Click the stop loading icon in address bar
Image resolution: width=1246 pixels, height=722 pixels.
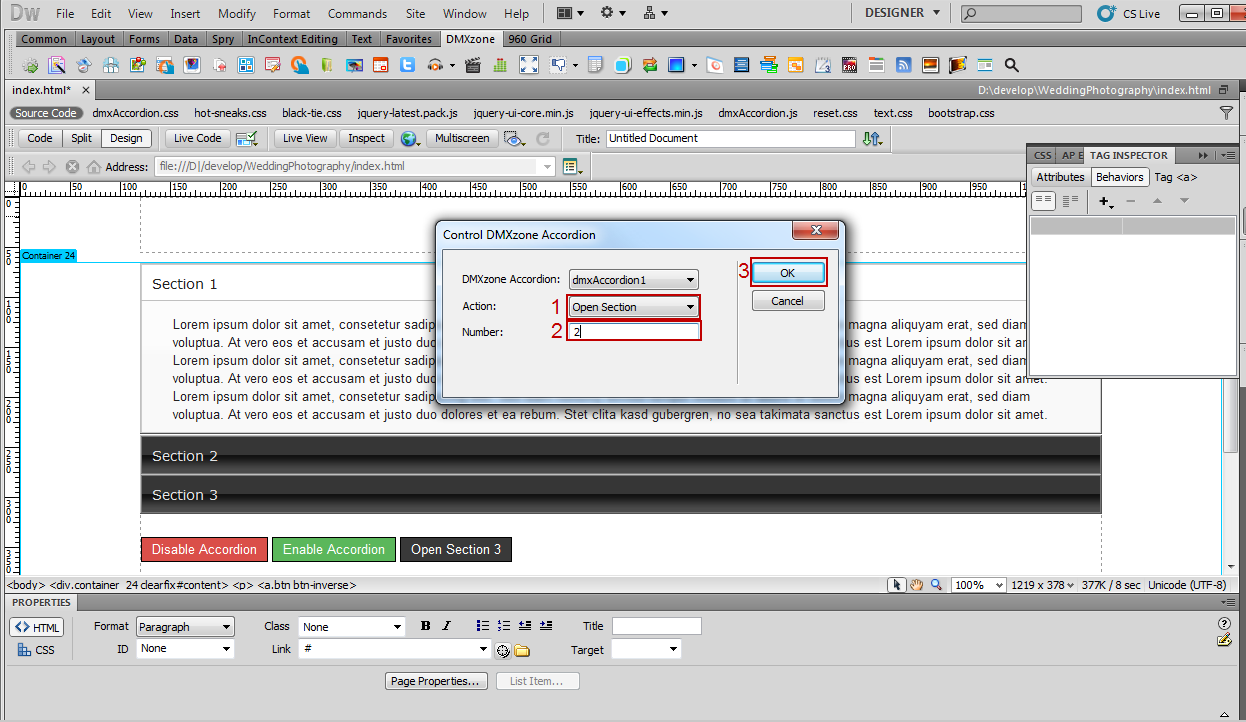[72, 166]
